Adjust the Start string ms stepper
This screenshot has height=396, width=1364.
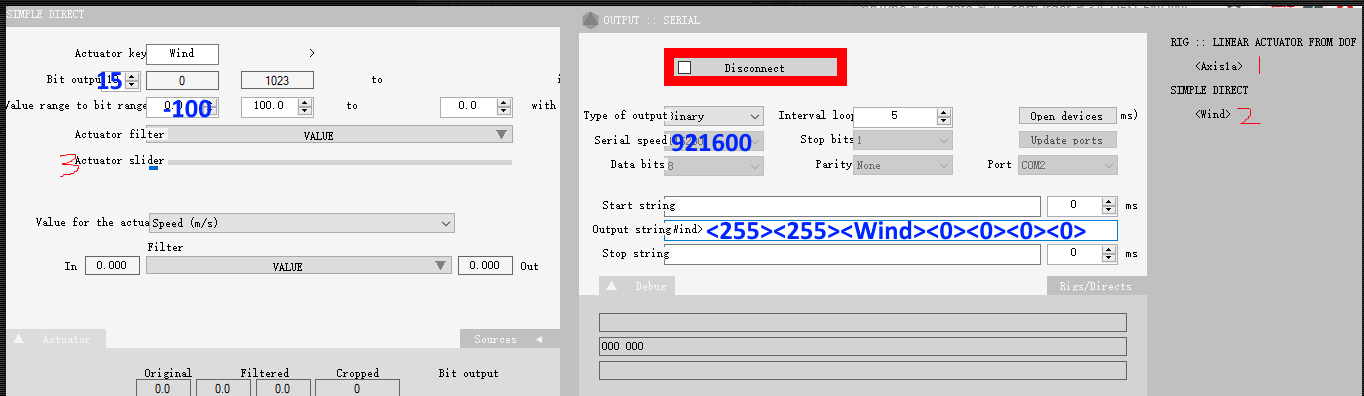[1108, 206]
